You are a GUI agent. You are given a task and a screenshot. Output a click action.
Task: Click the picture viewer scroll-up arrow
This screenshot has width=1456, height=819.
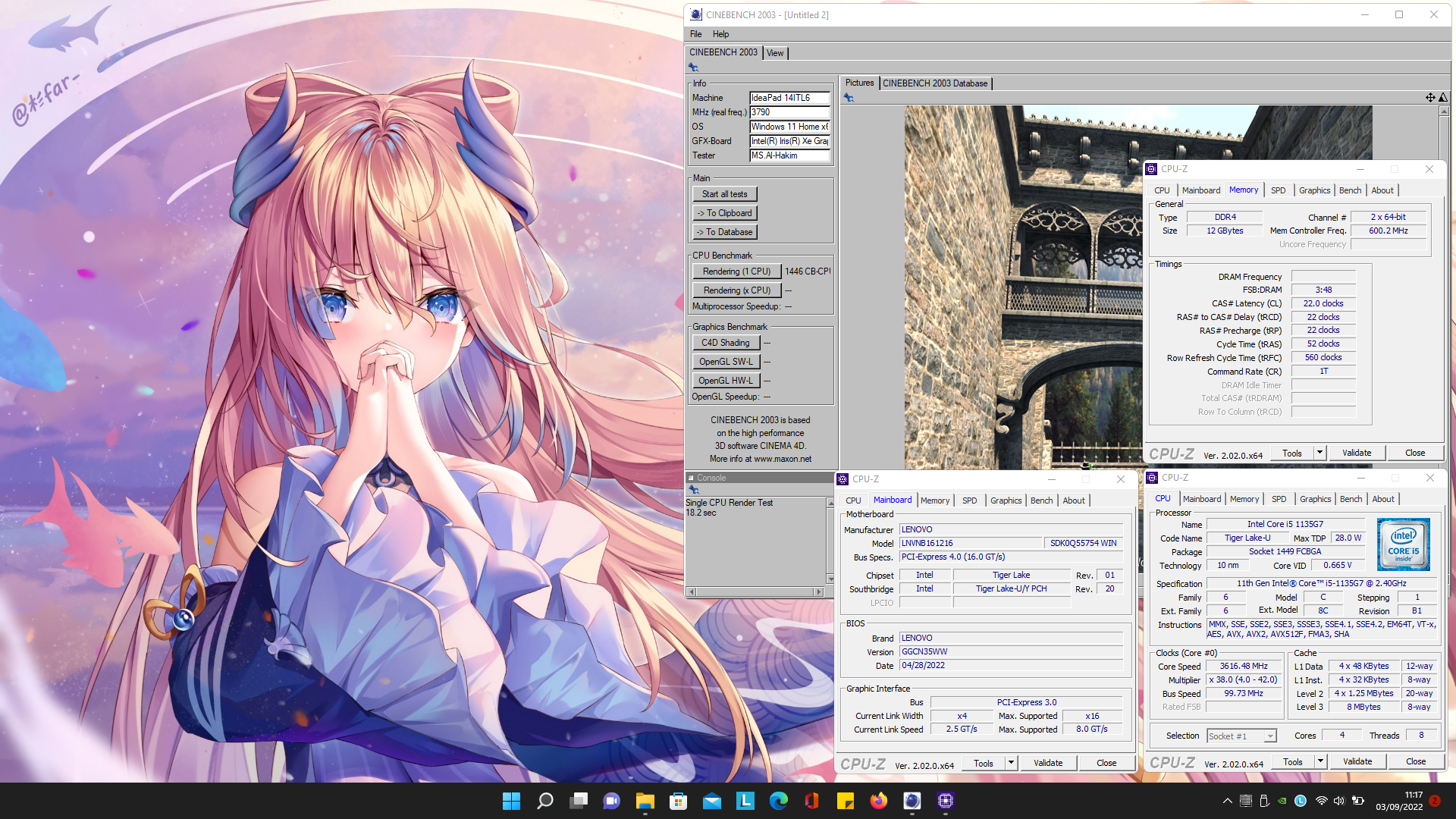[1443, 111]
